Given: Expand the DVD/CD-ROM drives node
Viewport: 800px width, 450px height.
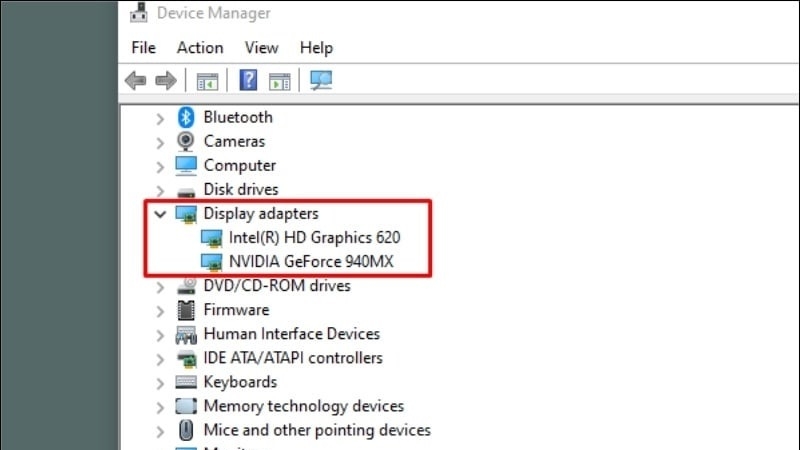Looking at the screenshot, I should [x=160, y=286].
